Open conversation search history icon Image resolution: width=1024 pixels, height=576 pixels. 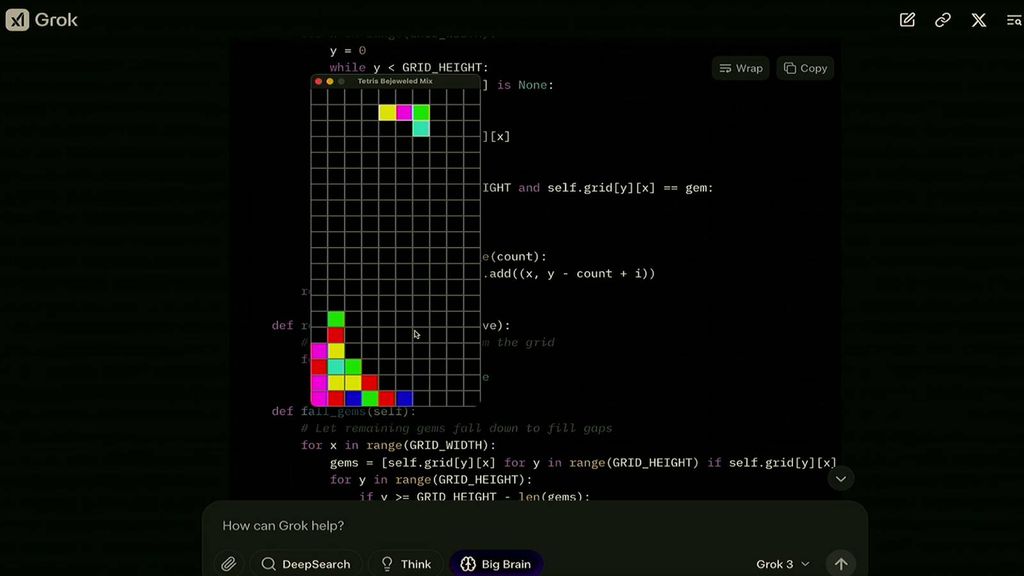pos(1012,19)
